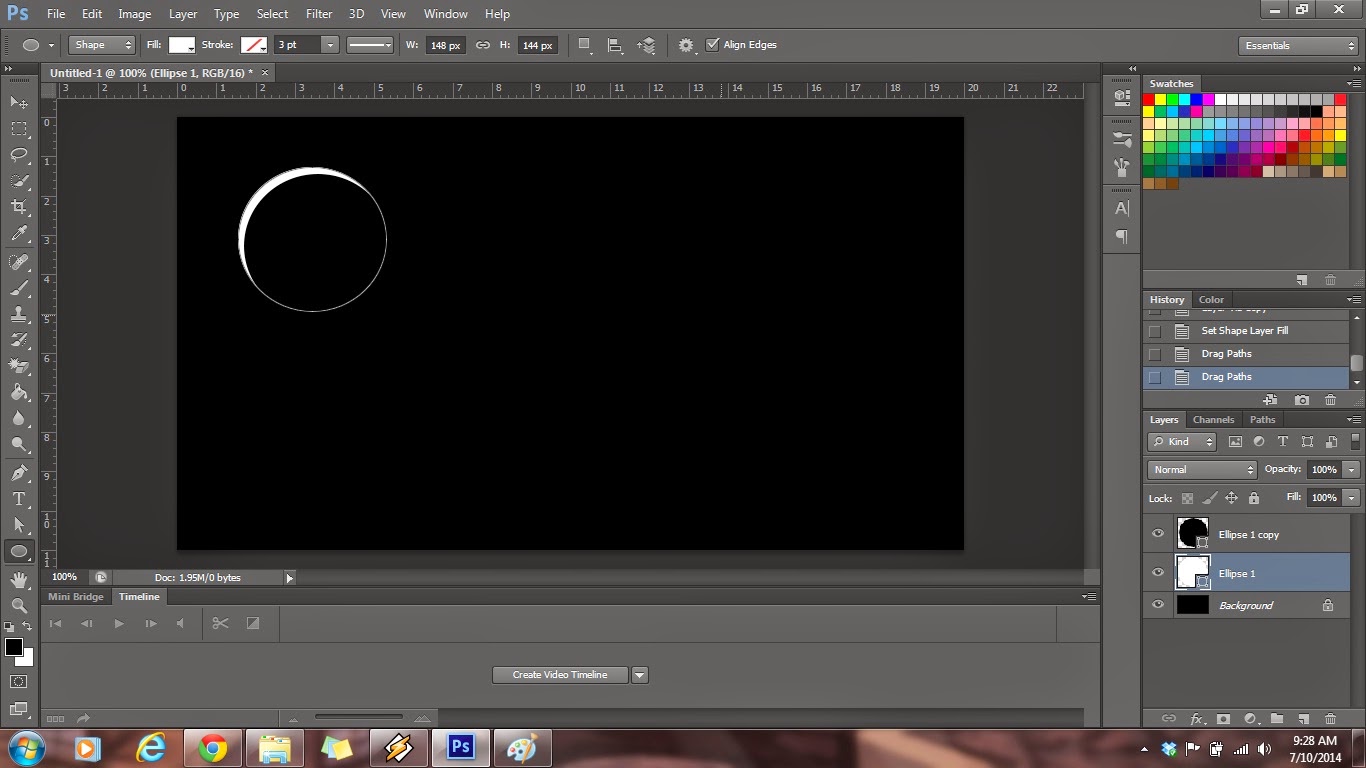This screenshot has height=768, width=1366.
Task: Toggle the Align Edges checkbox
Action: (x=712, y=45)
